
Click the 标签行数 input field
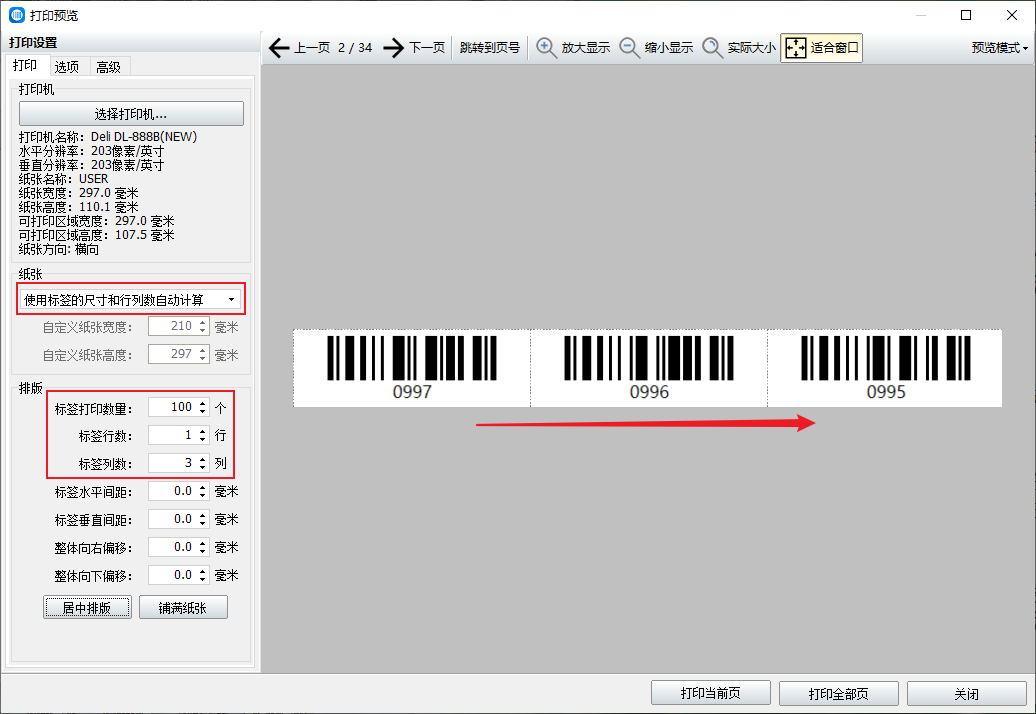[172, 435]
